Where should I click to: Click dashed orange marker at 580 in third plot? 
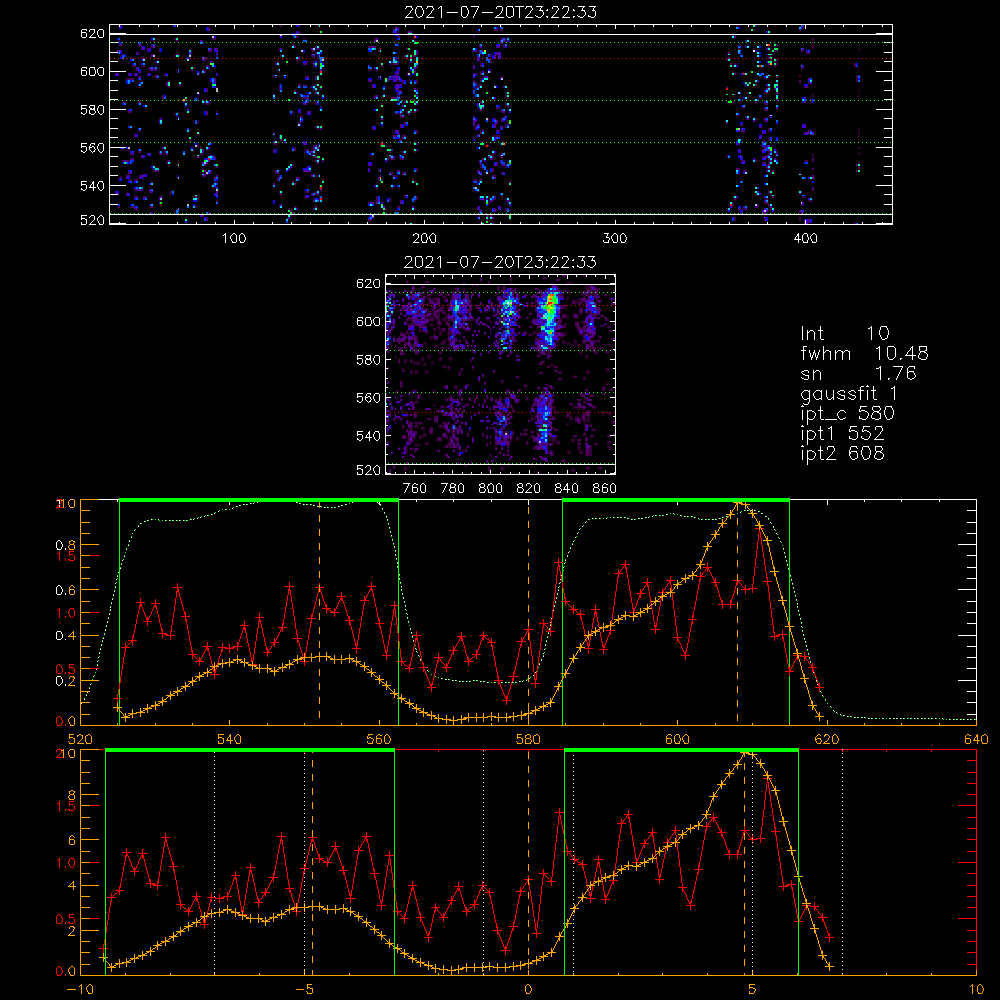tap(528, 612)
